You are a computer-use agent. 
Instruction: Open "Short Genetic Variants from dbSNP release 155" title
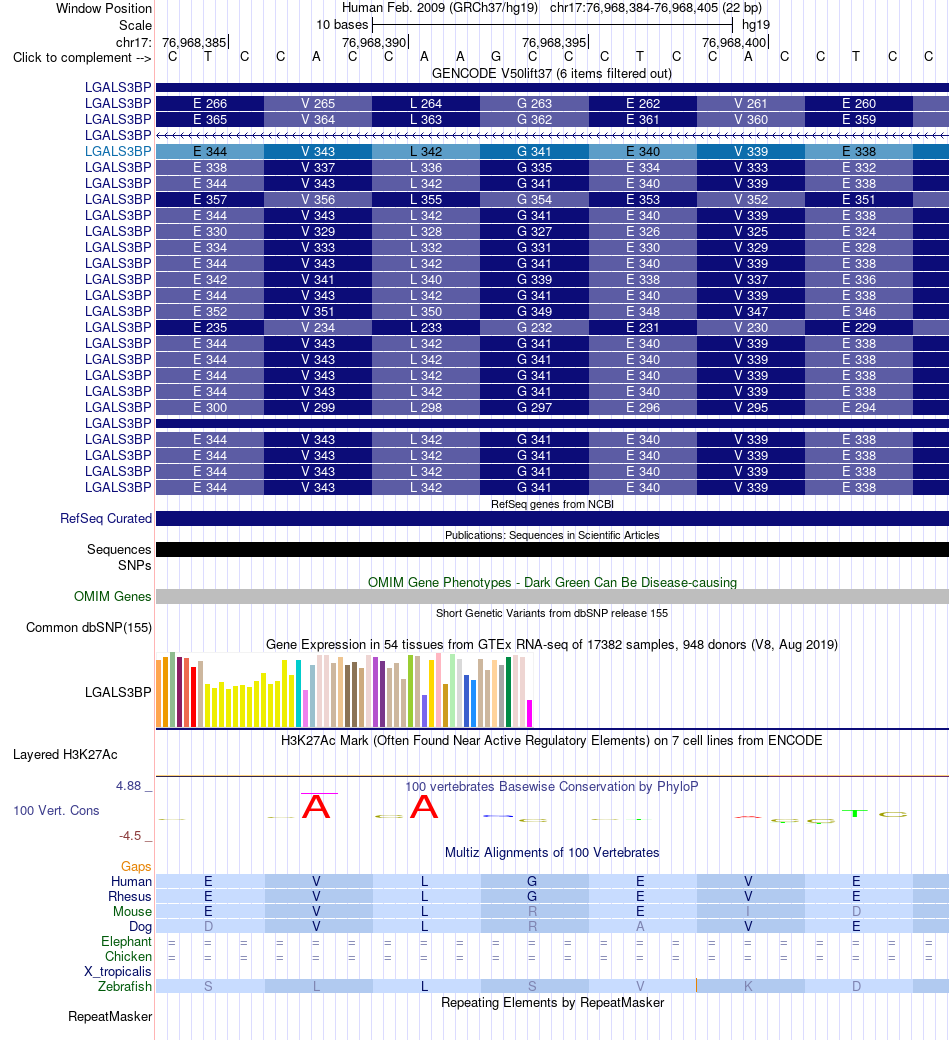point(552,613)
